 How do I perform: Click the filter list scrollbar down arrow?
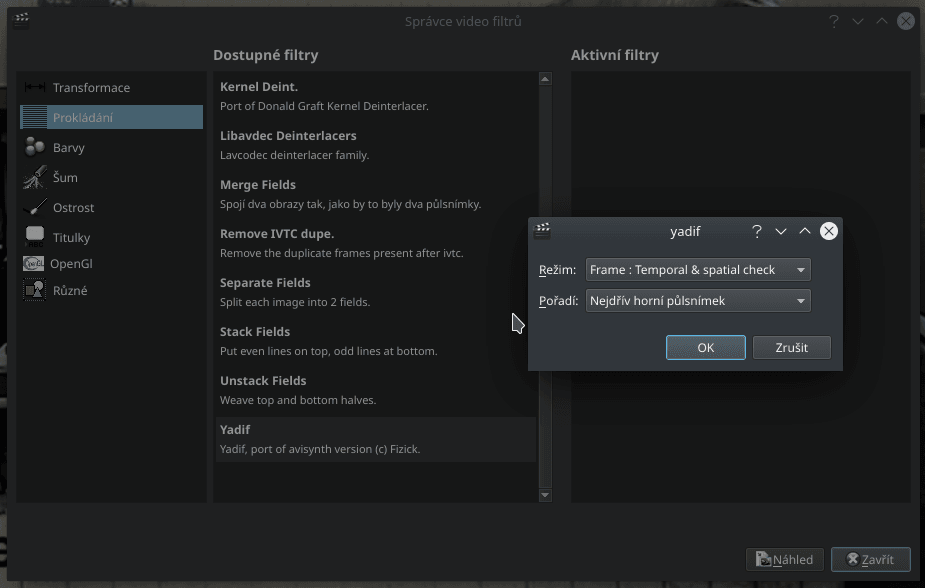(x=544, y=494)
